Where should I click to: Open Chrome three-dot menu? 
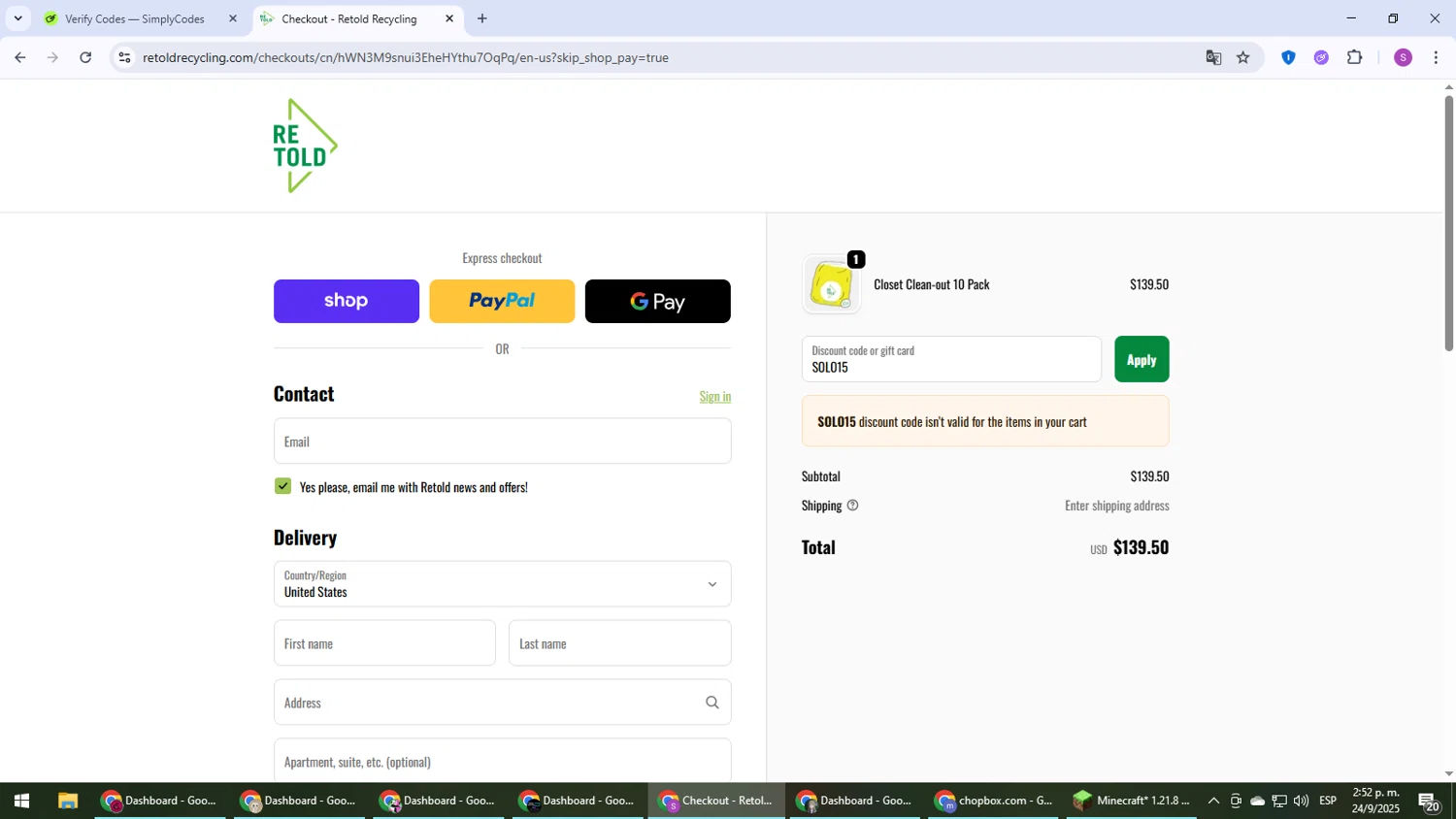(1436, 57)
